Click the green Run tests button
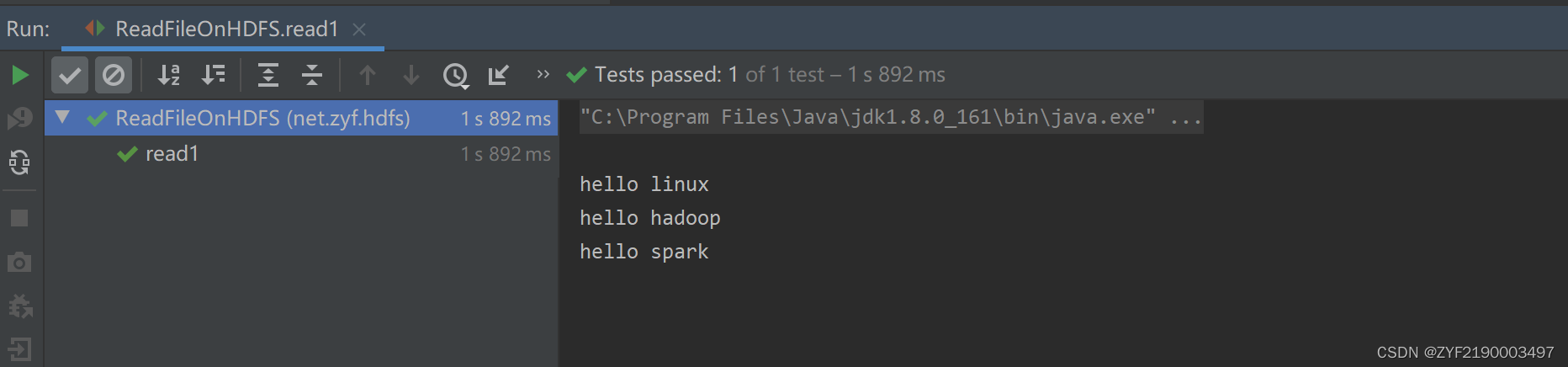 [20, 76]
